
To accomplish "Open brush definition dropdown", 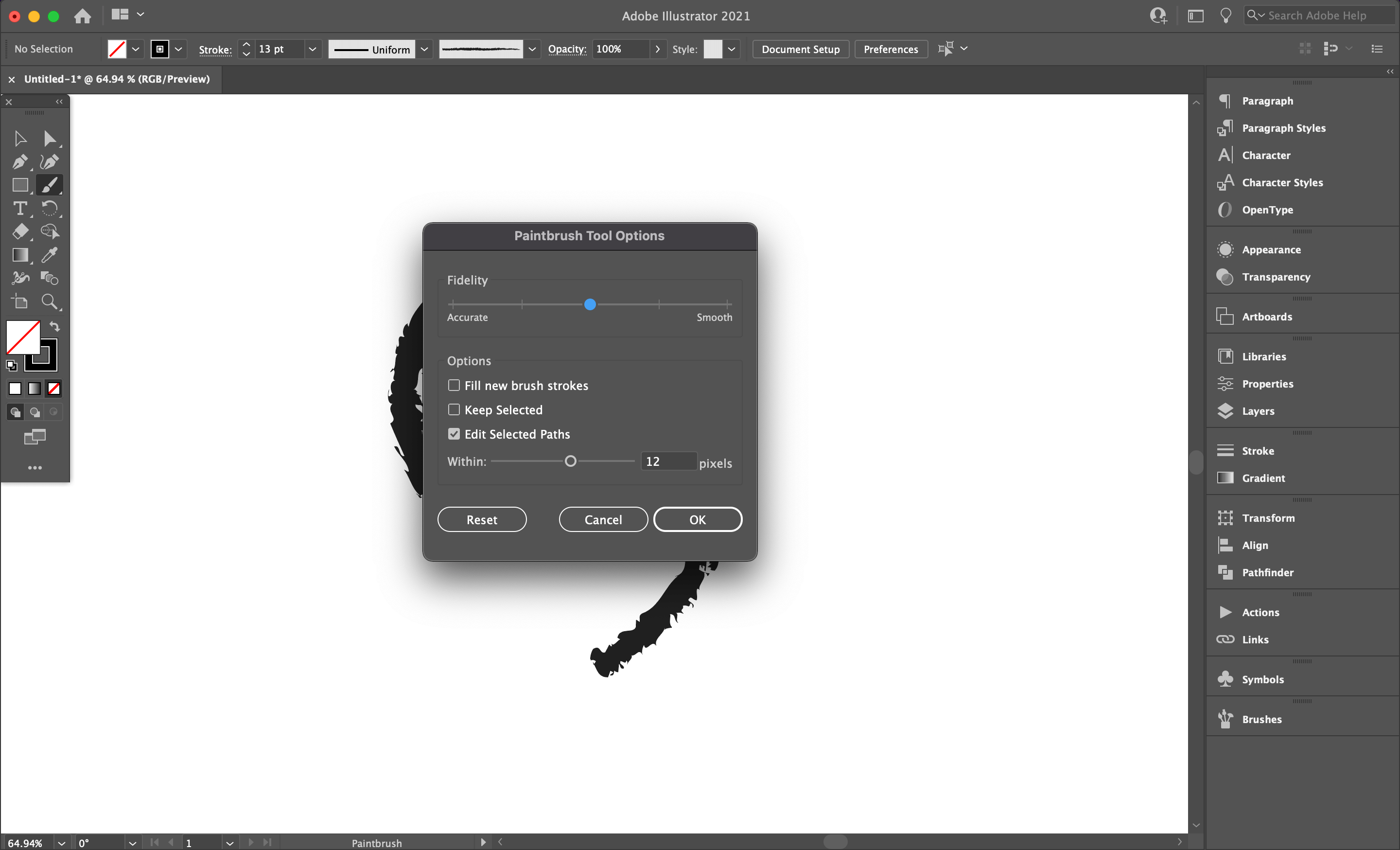I will coord(532,49).
